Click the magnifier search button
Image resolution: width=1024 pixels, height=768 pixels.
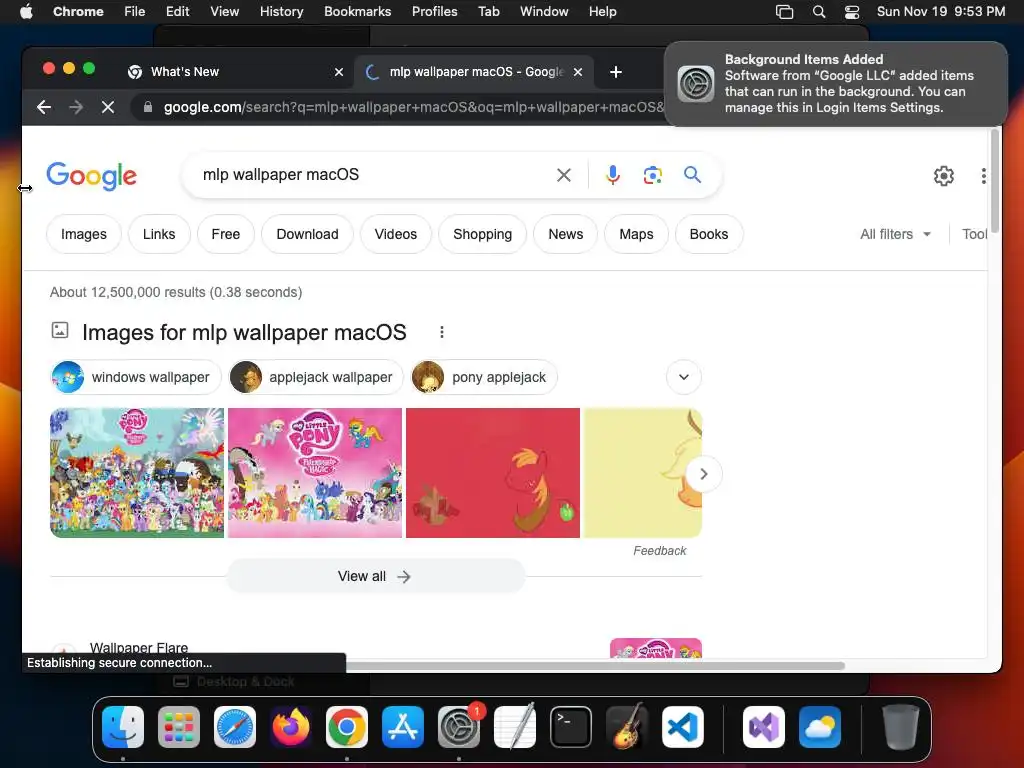click(692, 174)
